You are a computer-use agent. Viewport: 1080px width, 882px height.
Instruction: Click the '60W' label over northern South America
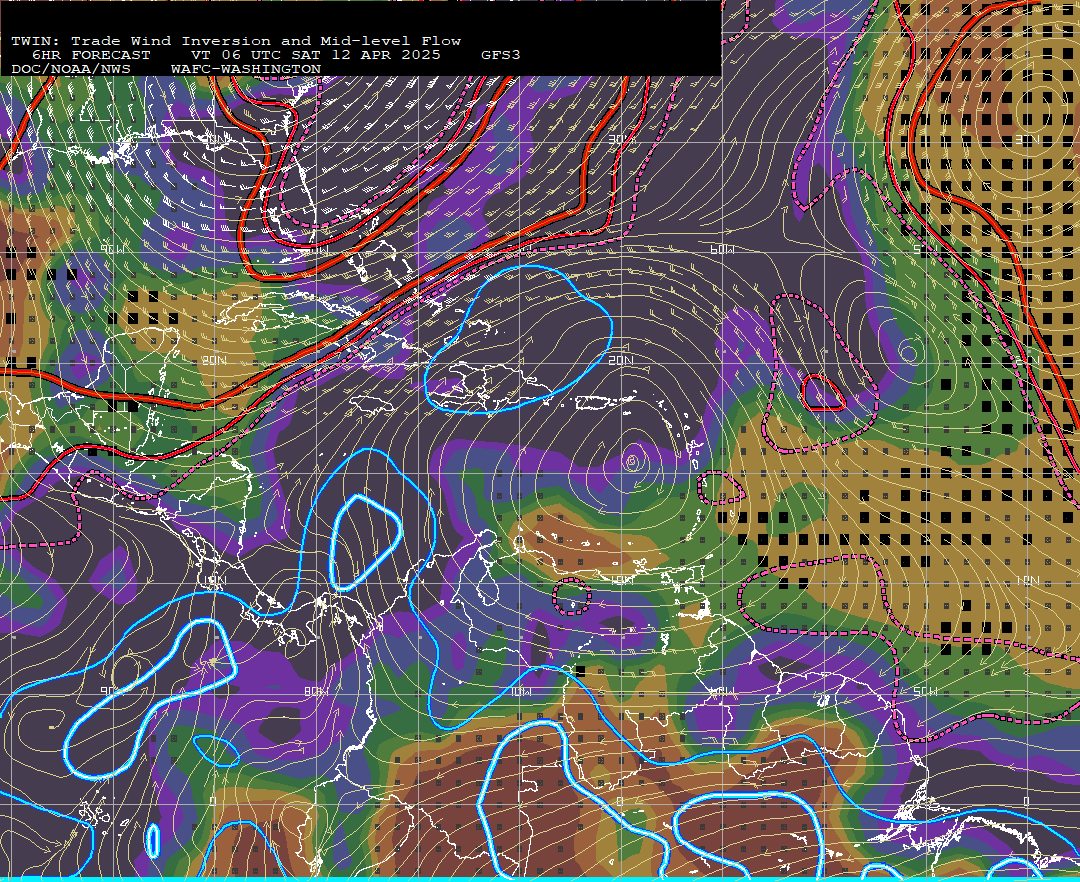721,691
